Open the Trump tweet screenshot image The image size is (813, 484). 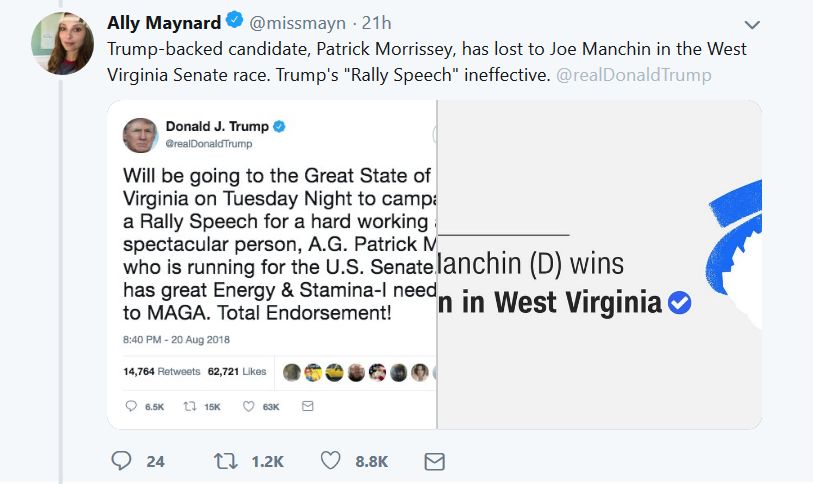[272, 264]
